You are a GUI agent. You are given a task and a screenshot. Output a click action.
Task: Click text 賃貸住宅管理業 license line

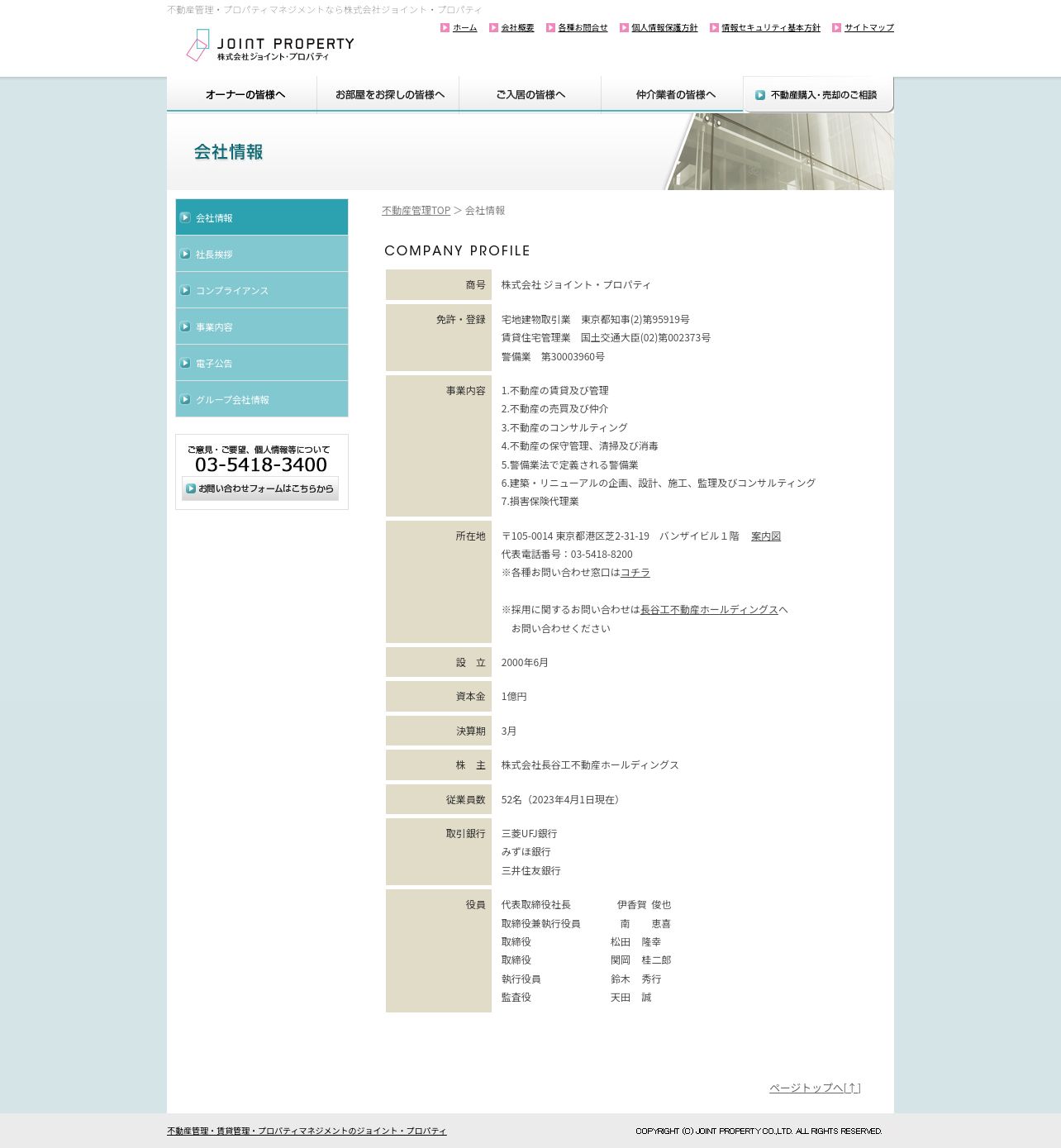tap(606, 338)
